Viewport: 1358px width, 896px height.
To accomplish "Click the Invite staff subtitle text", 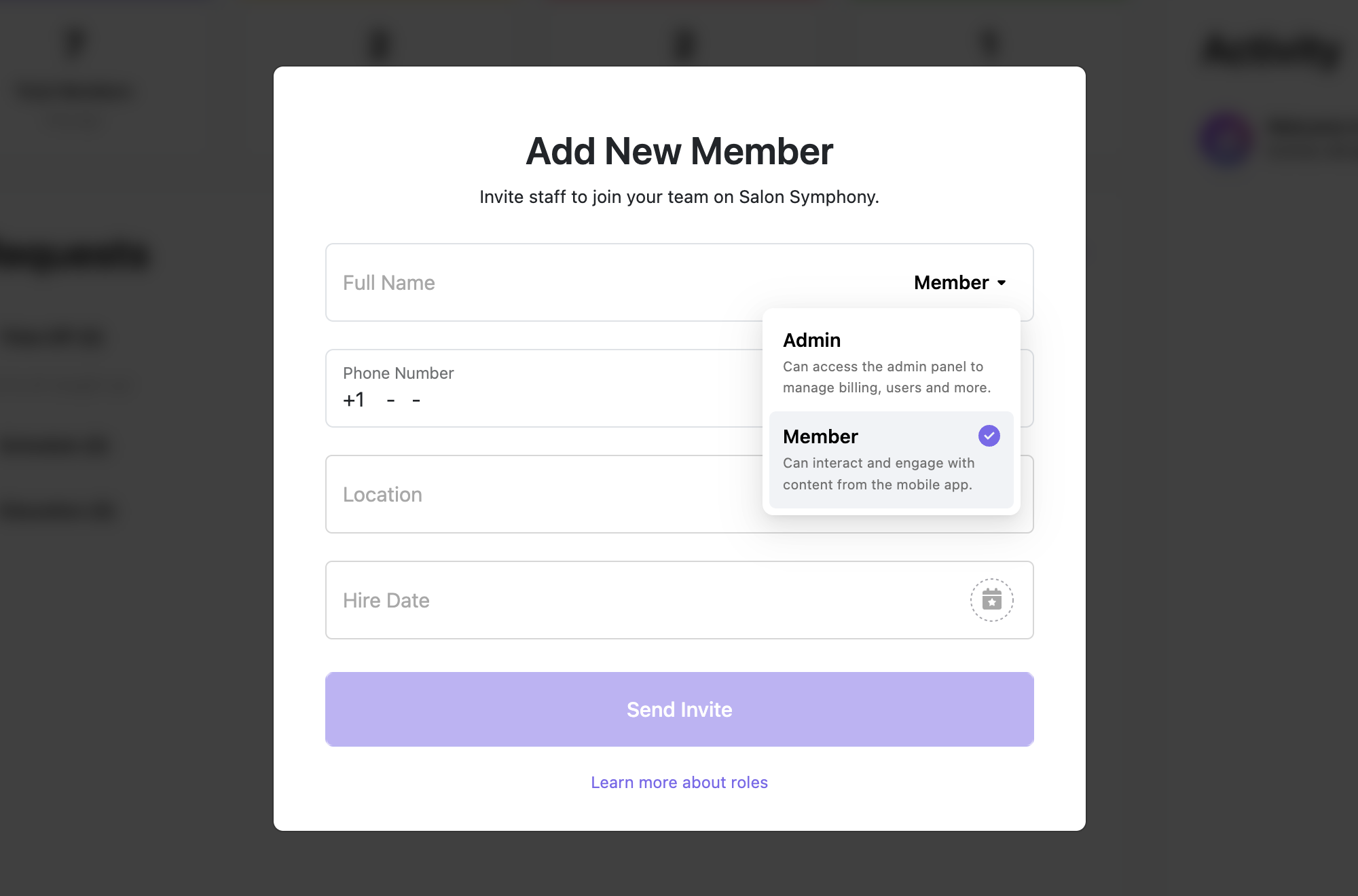I will pyautogui.click(x=680, y=197).
